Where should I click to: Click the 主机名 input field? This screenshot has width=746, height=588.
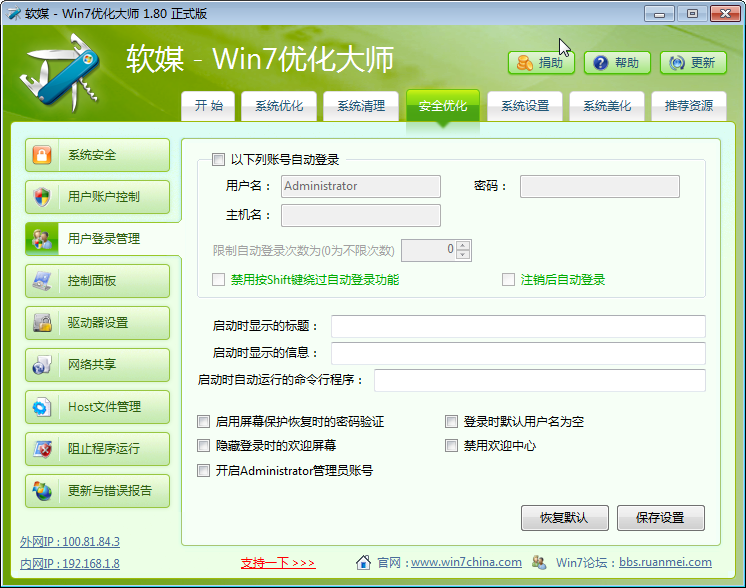pos(361,216)
